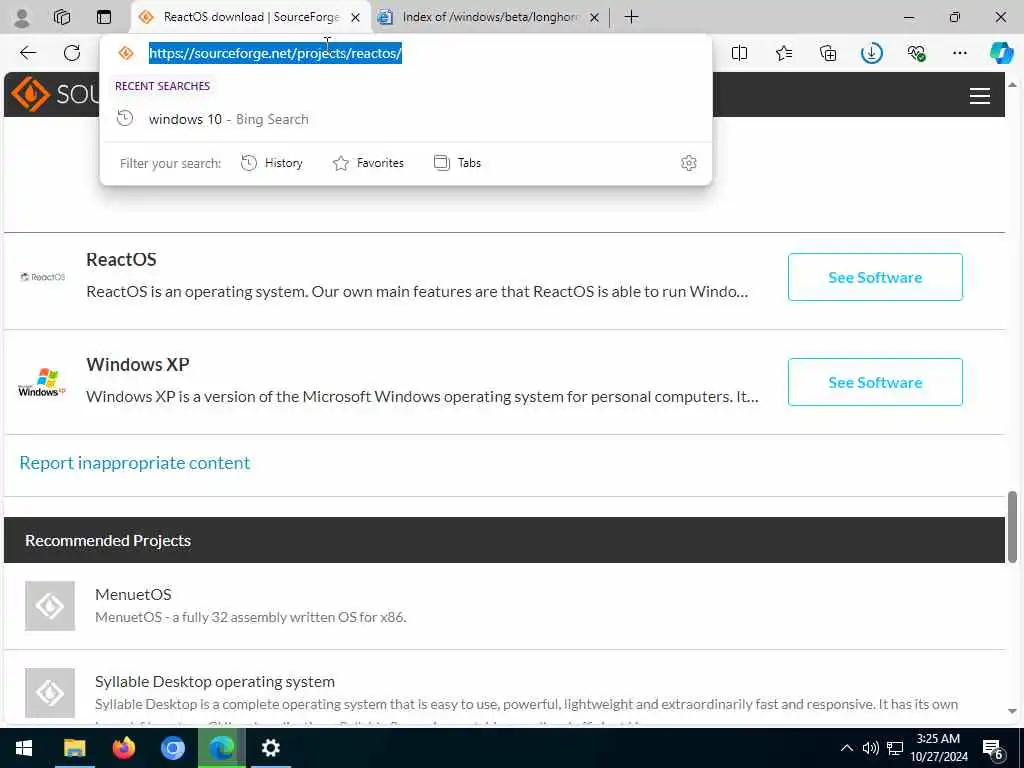The width and height of the screenshot is (1024, 768).
Task: Switch to Index of /windows/beta/longhorn tab
Action: 490,17
